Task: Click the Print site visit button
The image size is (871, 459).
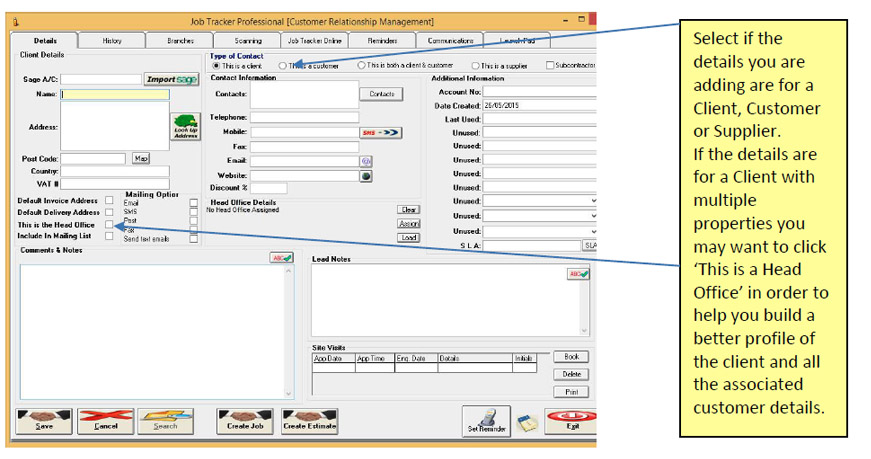Action: point(571,392)
